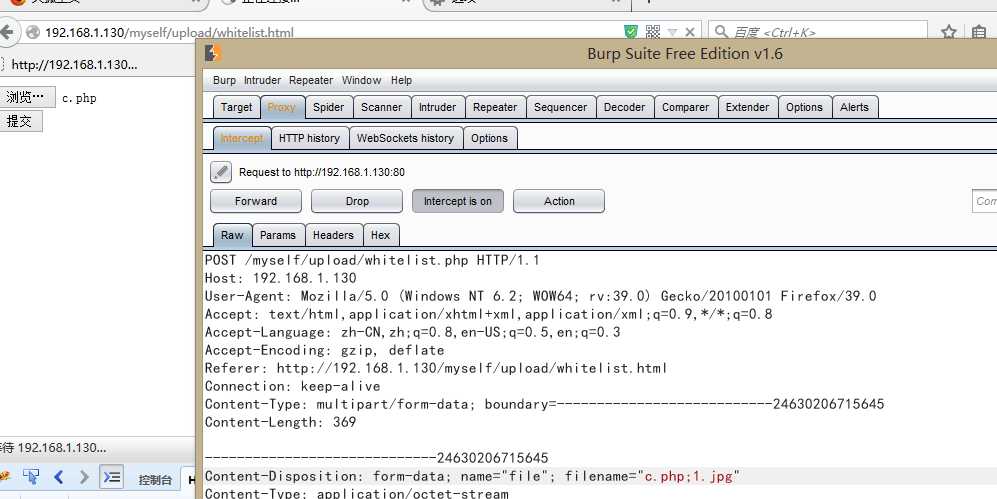Toggle the command line icon in developer toolbar
The height and width of the screenshot is (499, 997).
111,476
